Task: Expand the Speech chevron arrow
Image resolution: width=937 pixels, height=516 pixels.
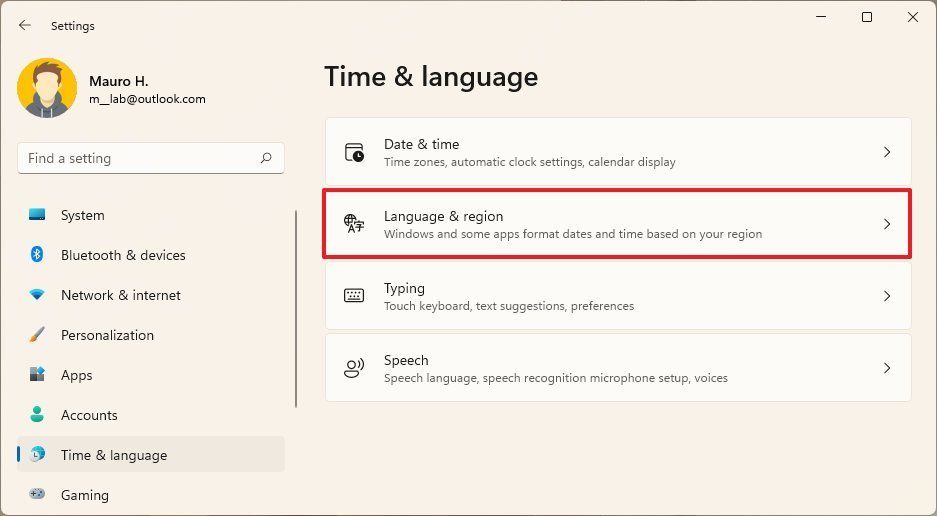Action: [887, 368]
